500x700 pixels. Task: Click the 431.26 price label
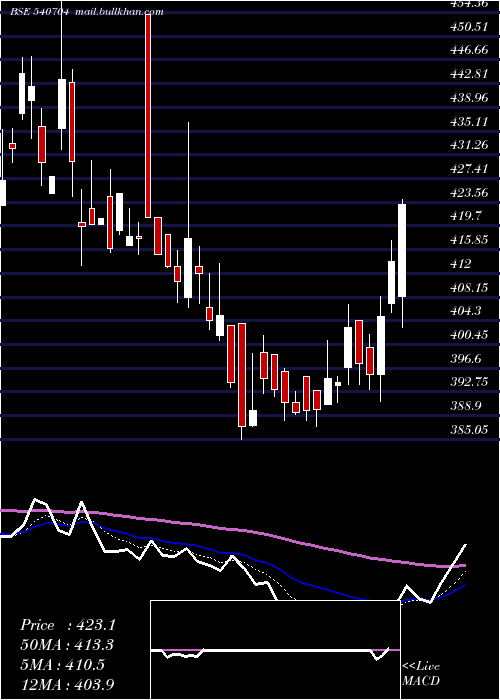pos(468,145)
